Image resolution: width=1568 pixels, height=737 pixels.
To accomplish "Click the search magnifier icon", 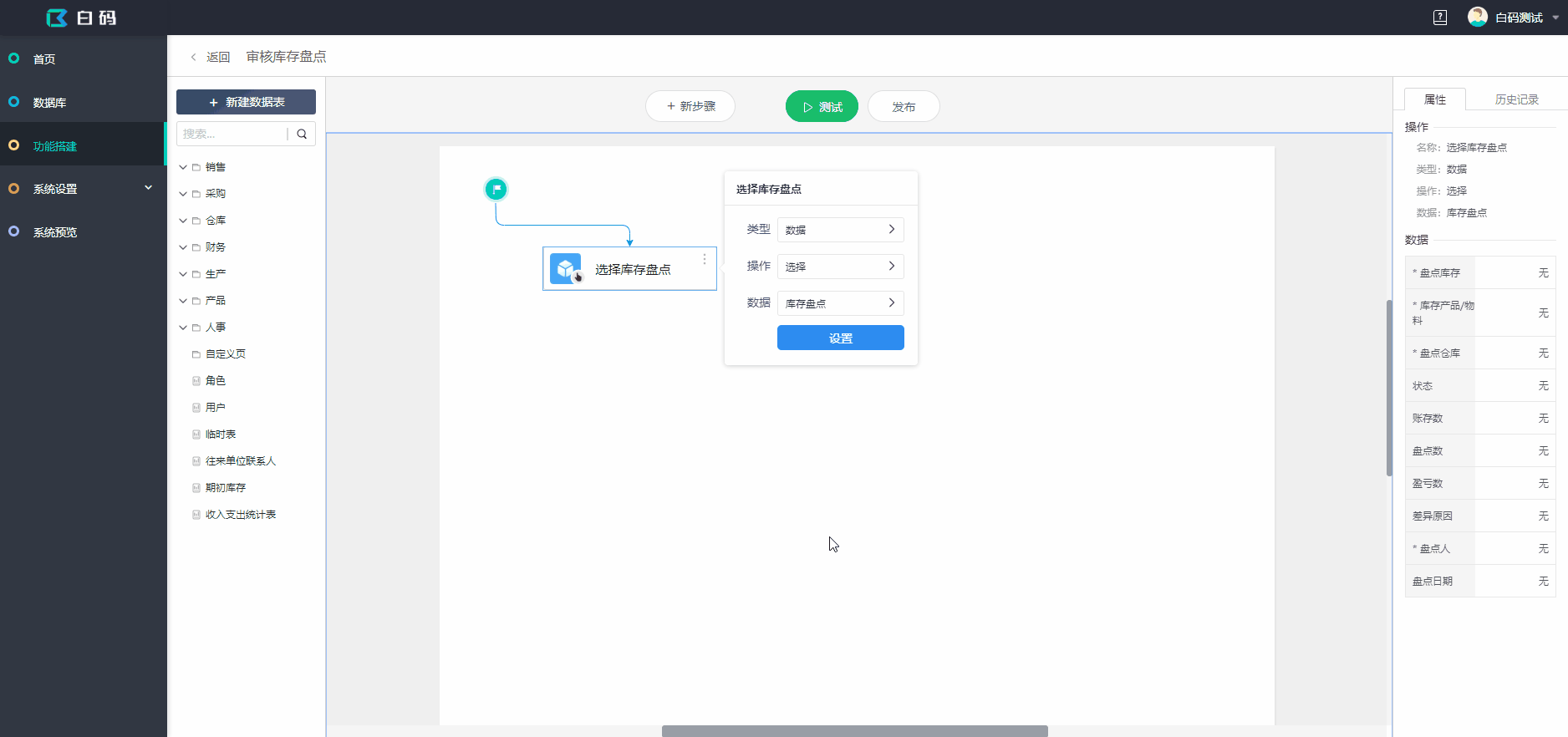I will [x=302, y=134].
